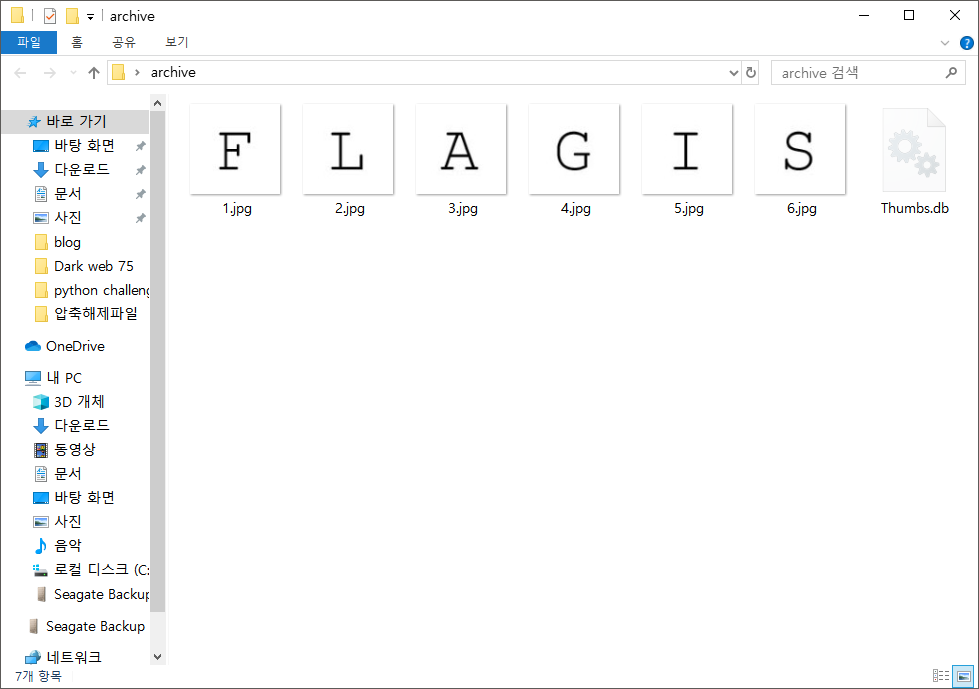The width and height of the screenshot is (979, 689).
Task: Click the search magnifier icon
Action: click(951, 73)
